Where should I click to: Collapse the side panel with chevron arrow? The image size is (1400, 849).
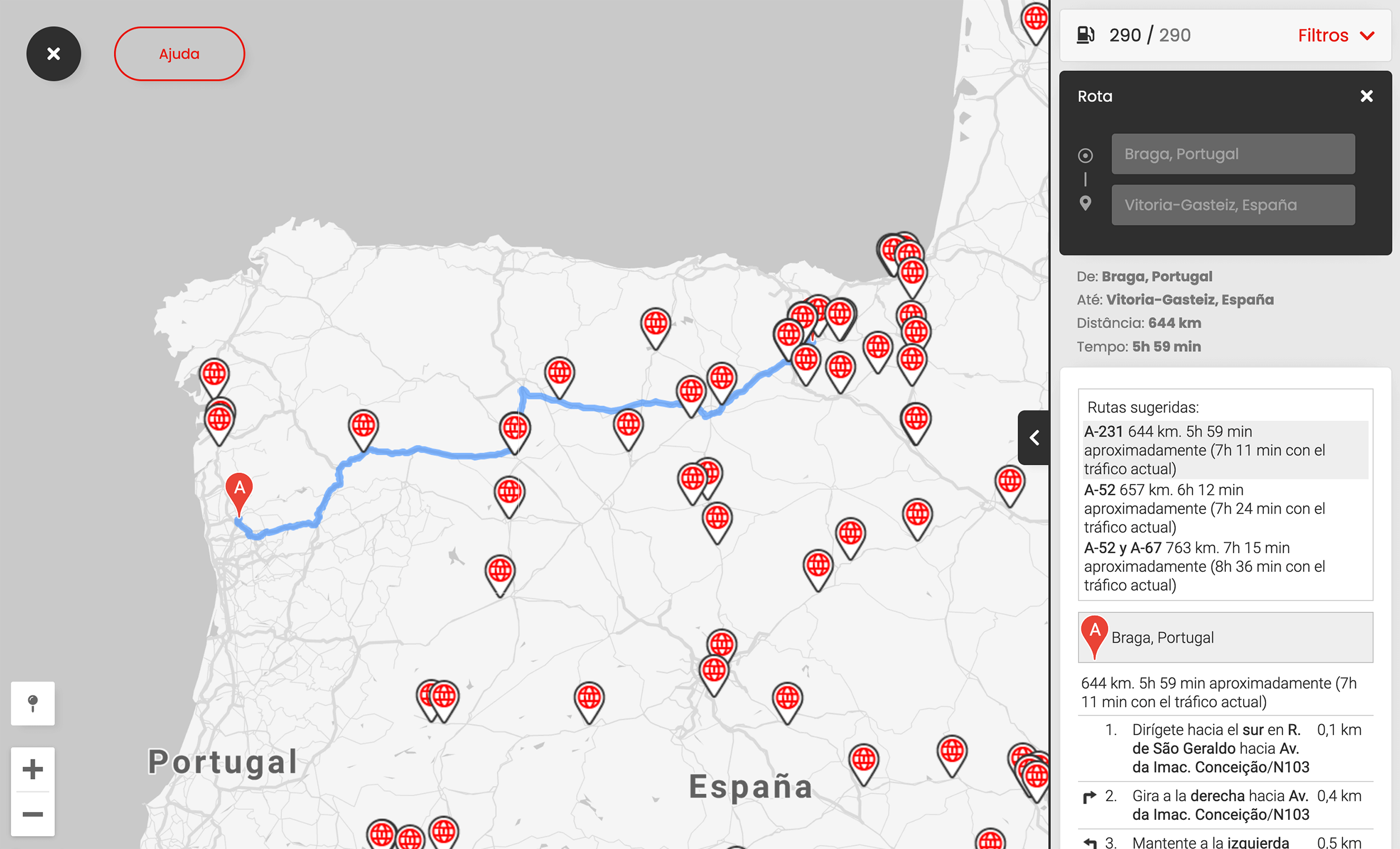[1034, 437]
